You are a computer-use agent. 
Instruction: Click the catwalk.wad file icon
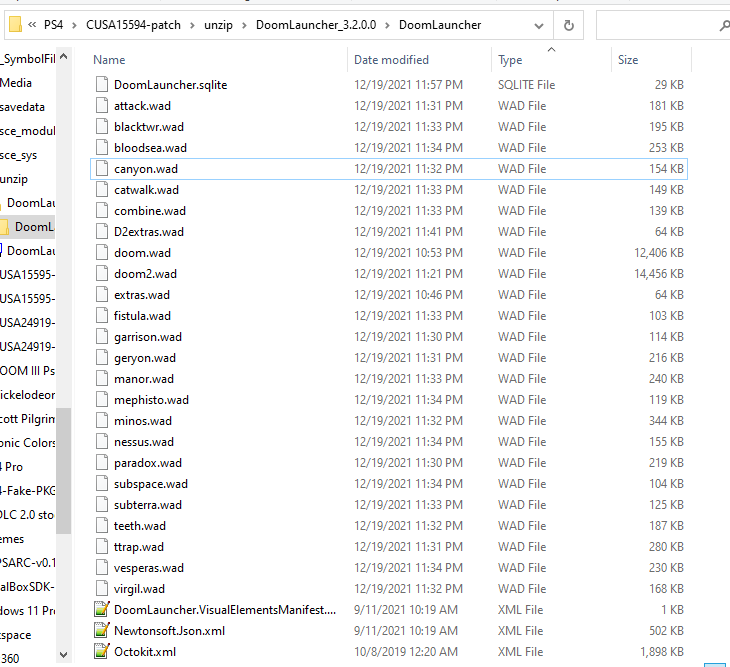click(102, 189)
